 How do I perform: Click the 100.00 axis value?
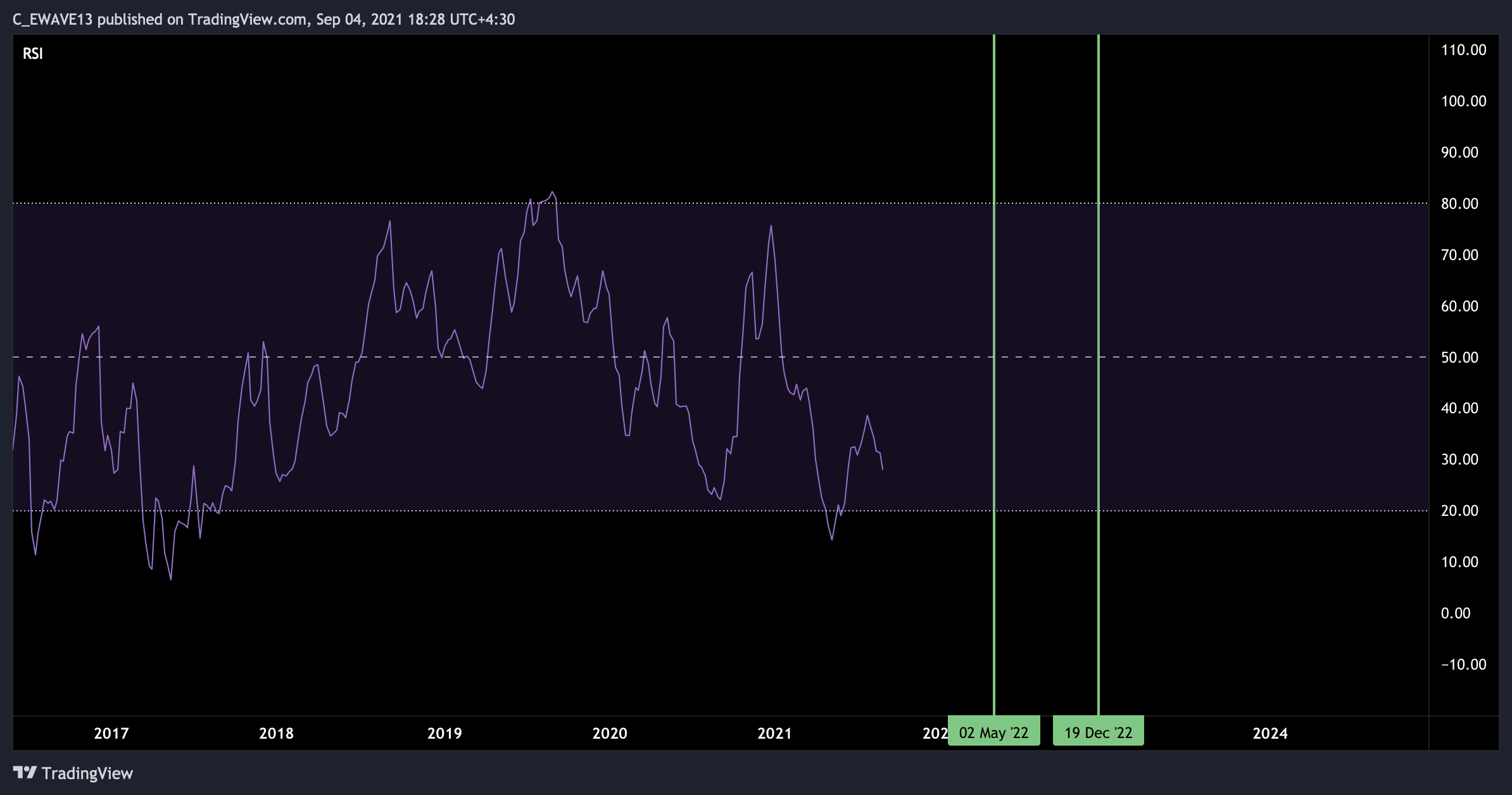(1463, 101)
